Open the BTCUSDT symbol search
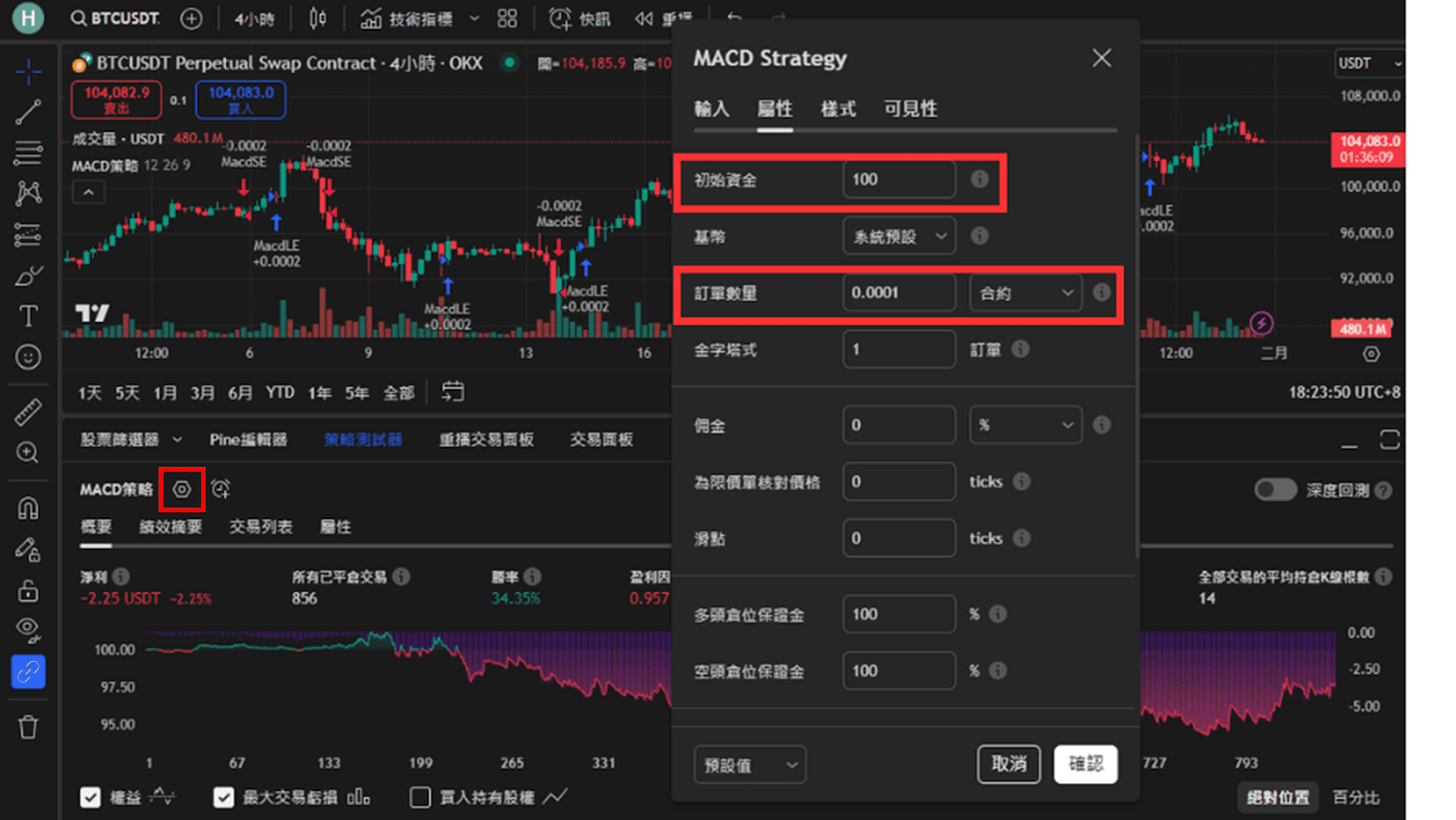The width and height of the screenshot is (1456, 820). click(116, 18)
